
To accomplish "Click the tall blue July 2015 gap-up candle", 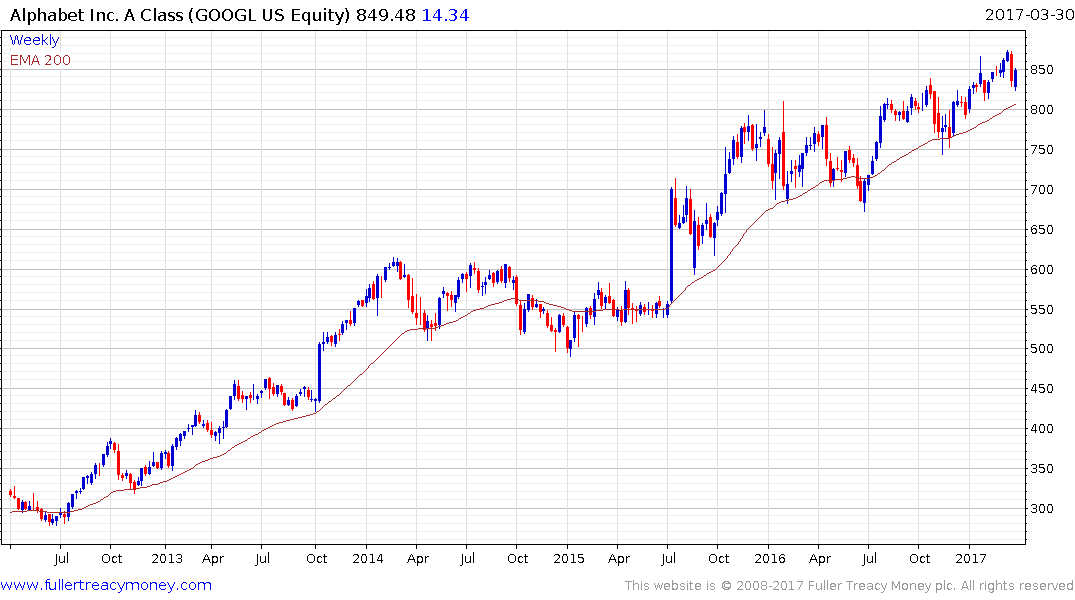I will [x=672, y=245].
